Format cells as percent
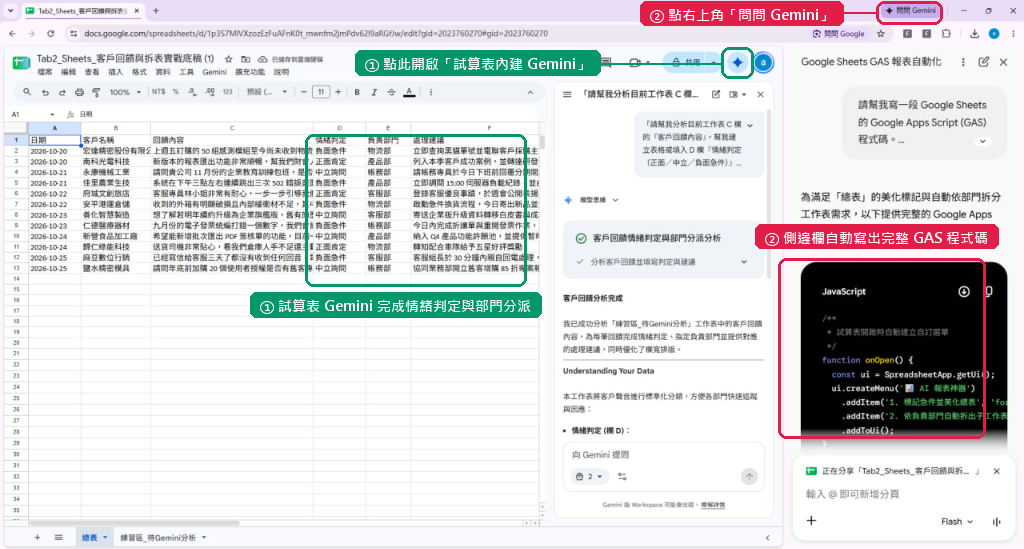This screenshot has height=549, width=1024. click(176, 92)
